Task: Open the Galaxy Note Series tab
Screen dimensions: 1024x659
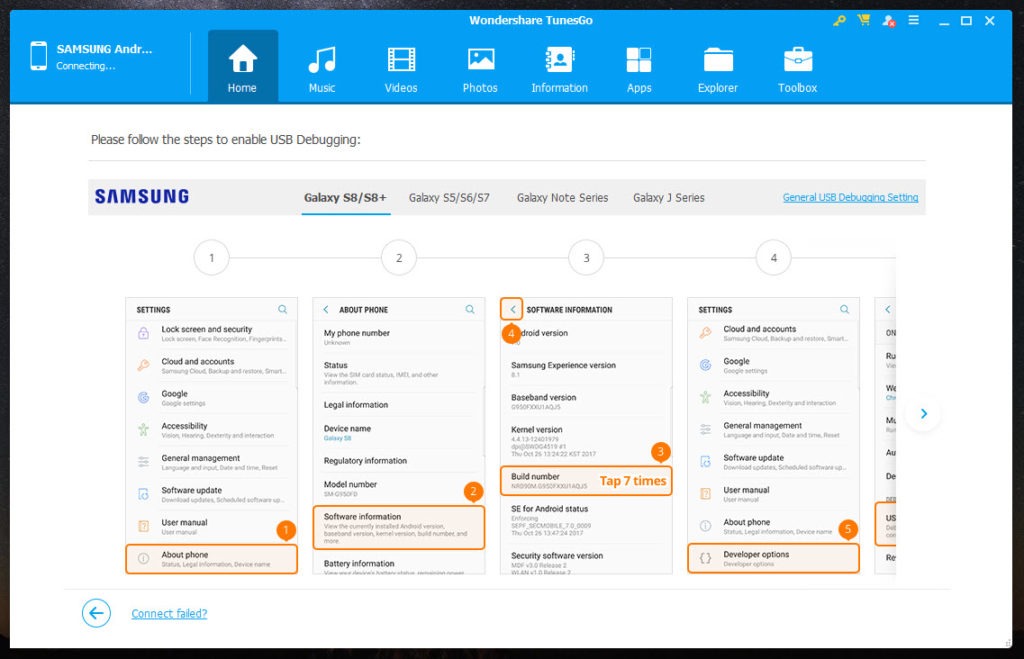Action: 562,197
